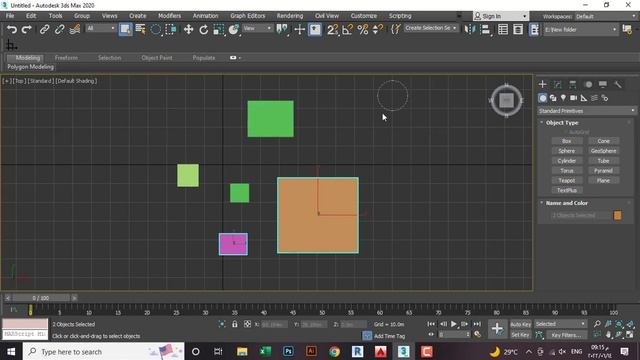Click the Key Filters button
The image size is (640, 360).
coord(566,335)
